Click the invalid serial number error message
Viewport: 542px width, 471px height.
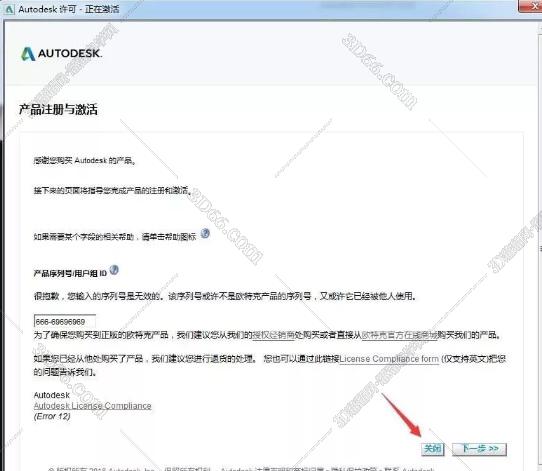click(x=225, y=296)
